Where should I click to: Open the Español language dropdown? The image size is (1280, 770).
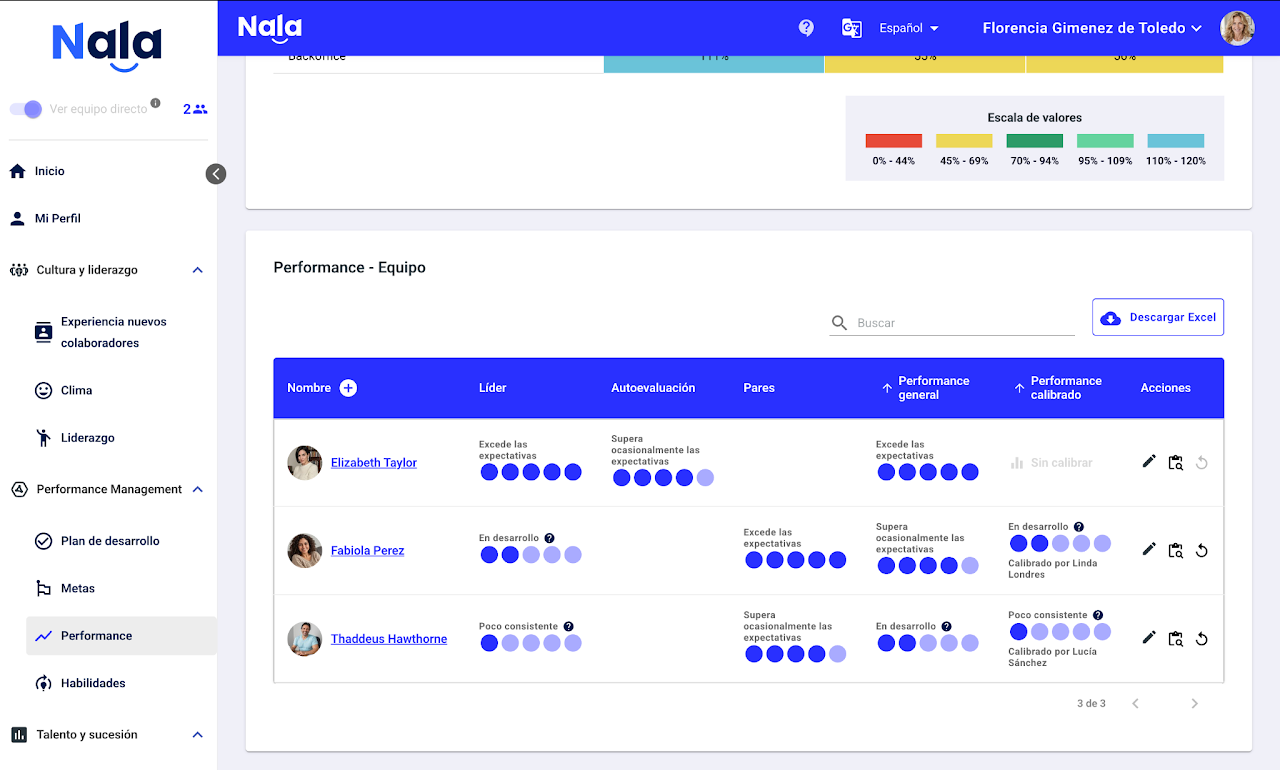coord(908,28)
